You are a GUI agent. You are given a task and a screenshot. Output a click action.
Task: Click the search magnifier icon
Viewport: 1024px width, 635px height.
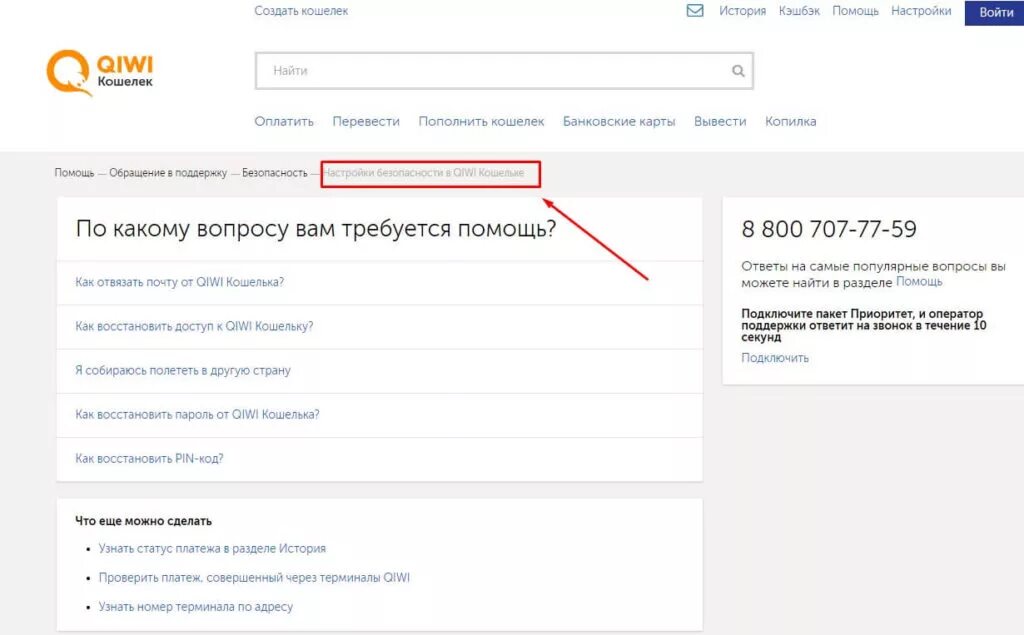coord(738,71)
